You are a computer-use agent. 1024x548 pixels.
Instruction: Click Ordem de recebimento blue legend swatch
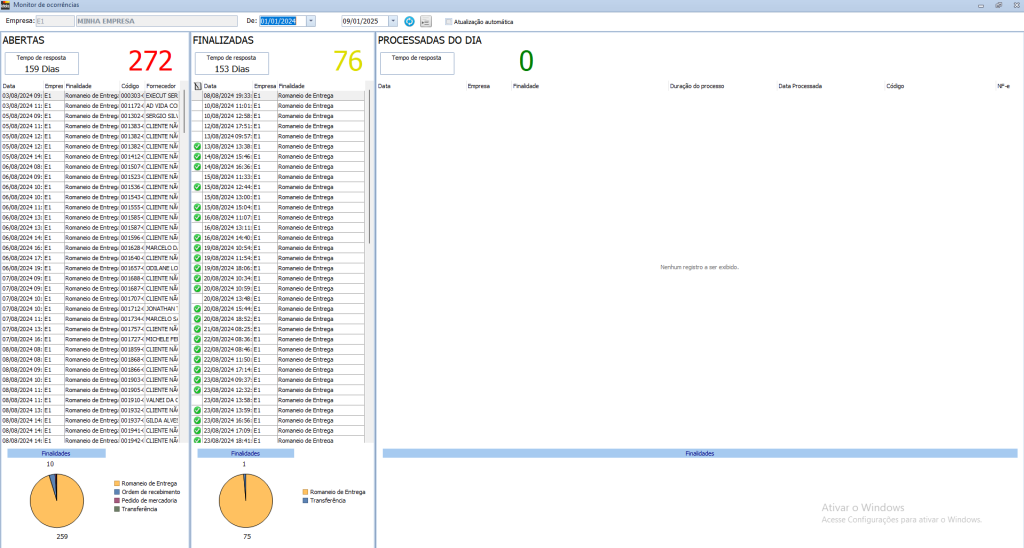tap(117, 492)
